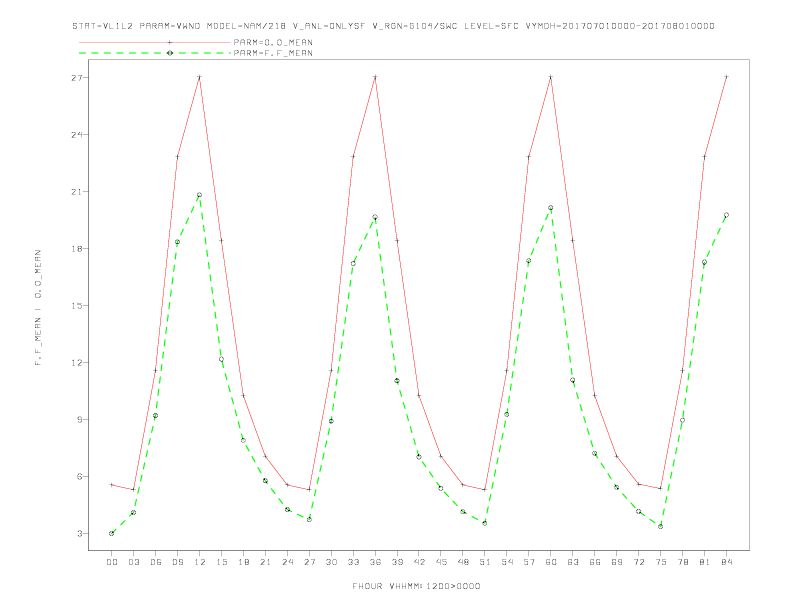Viewport: 792px width, 612px height.
Task: Click x-axis forecast hour label 72
Action: [x=638, y=562]
